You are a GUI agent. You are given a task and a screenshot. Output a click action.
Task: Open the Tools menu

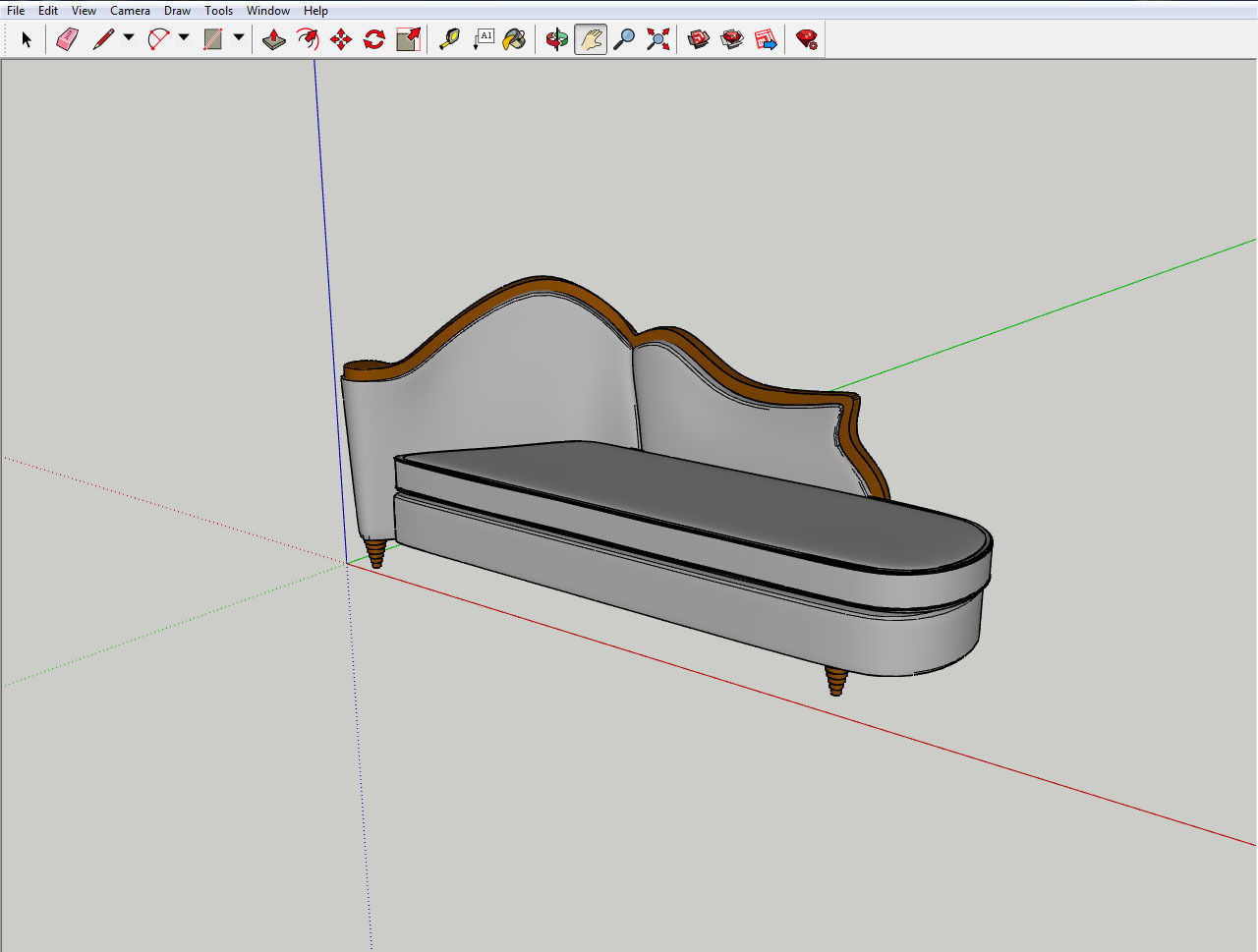pyautogui.click(x=218, y=11)
